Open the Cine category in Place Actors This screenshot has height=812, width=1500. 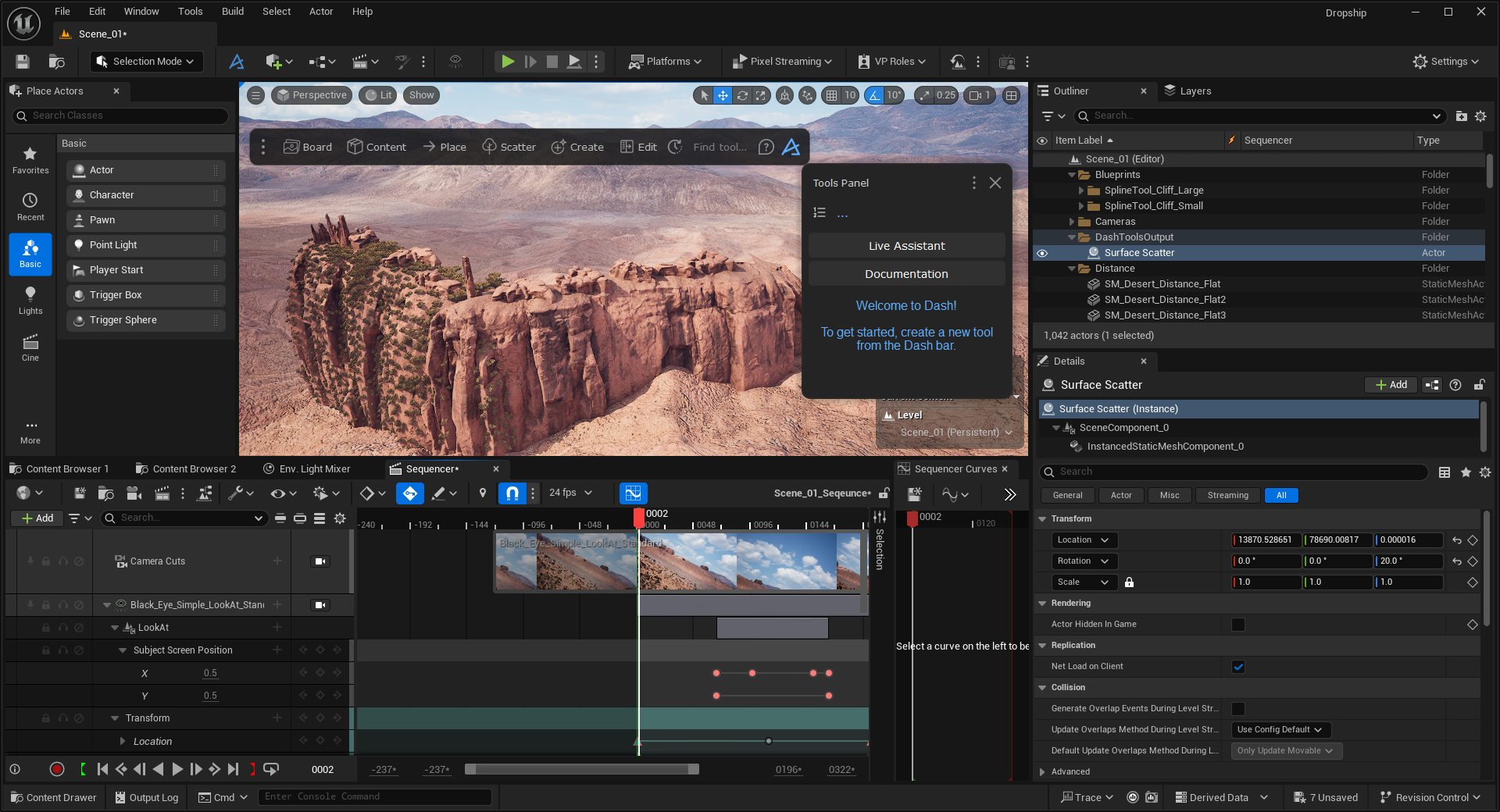30,347
